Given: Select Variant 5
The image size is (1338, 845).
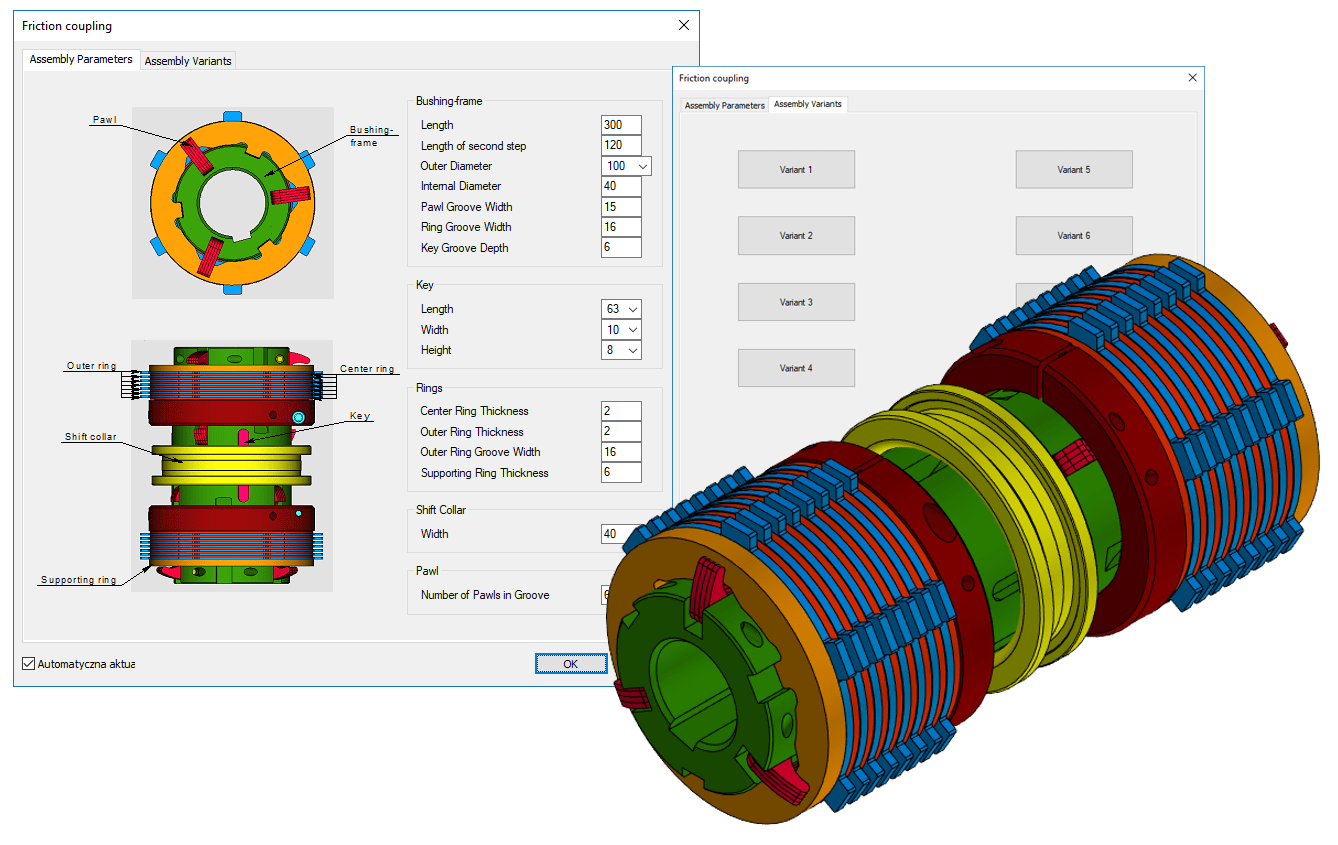Looking at the screenshot, I should [x=1074, y=169].
